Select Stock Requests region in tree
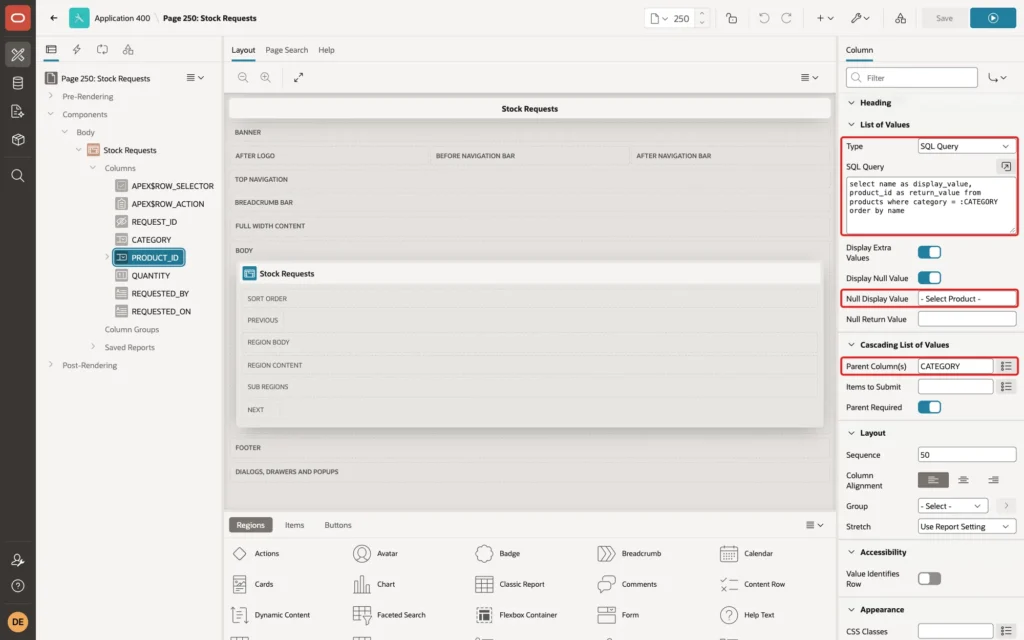 point(129,150)
